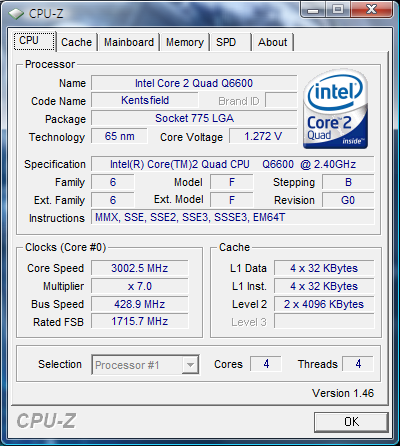Click the Core Voltage value 1.272 V
Image resolution: width=400 pixels, height=446 pixels.
(263, 136)
